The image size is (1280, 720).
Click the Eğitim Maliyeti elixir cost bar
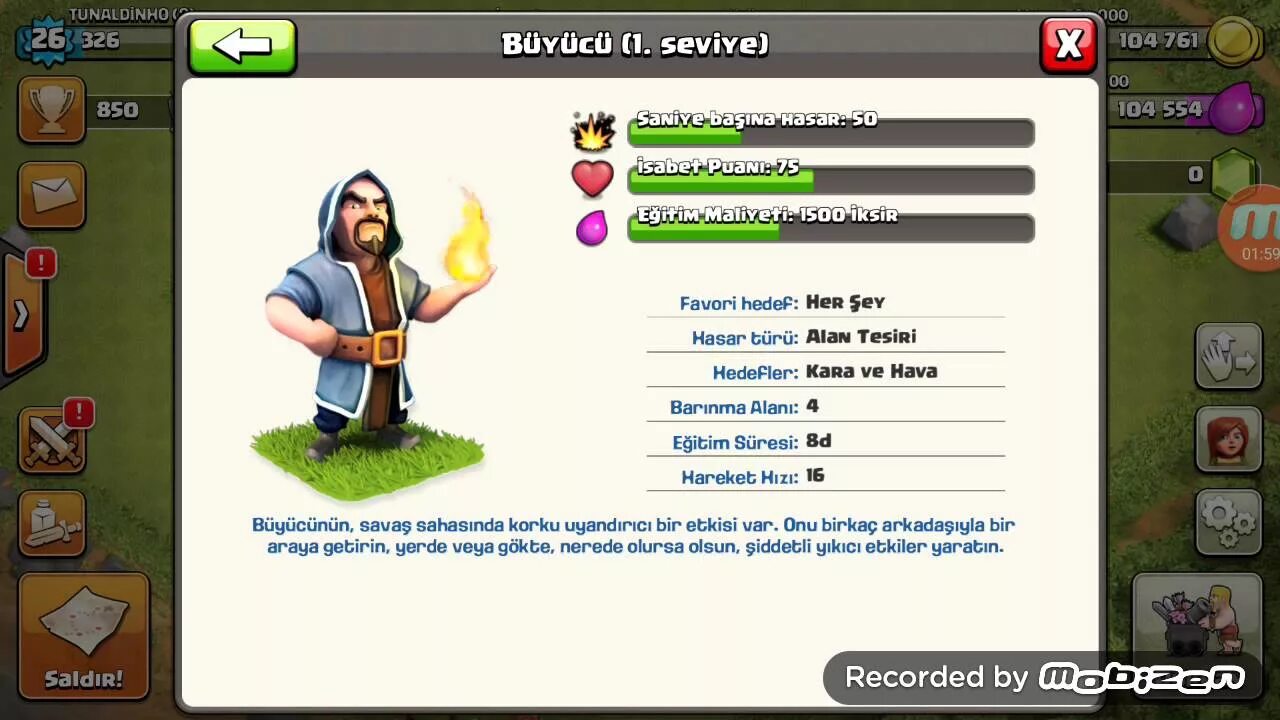click(x=831, y=228)
